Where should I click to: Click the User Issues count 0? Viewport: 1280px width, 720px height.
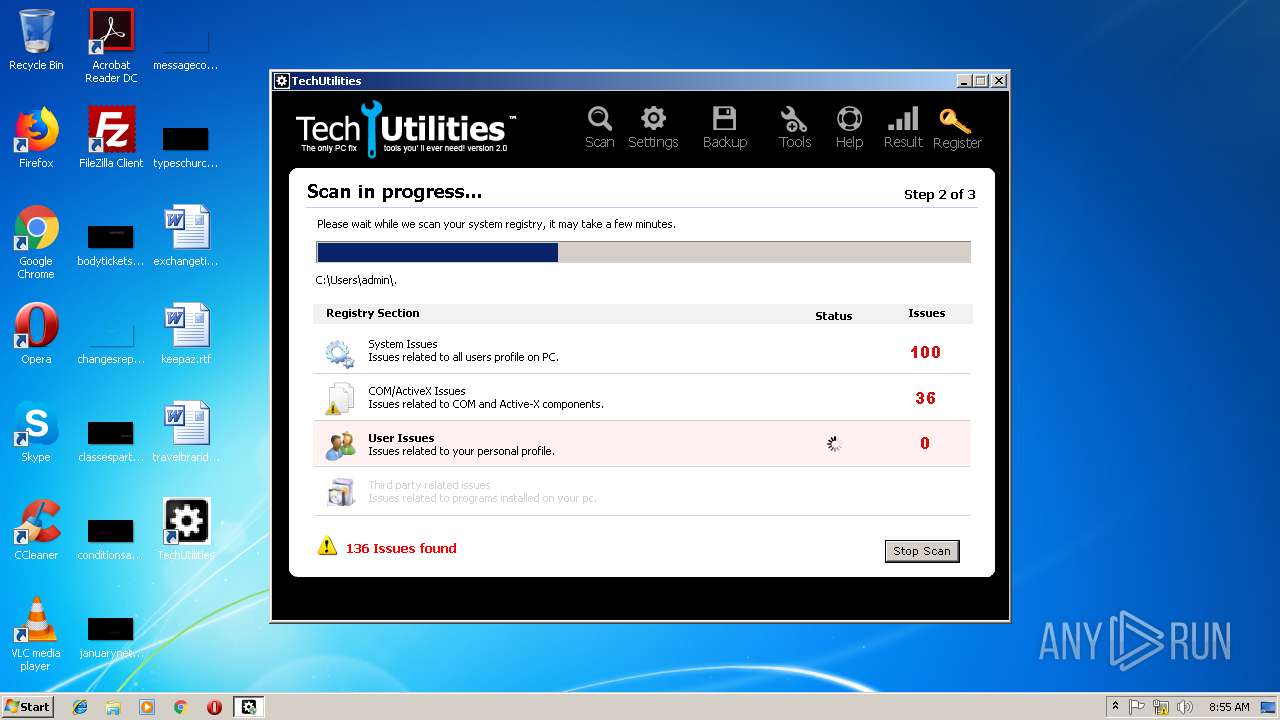(x=925, y=444)
